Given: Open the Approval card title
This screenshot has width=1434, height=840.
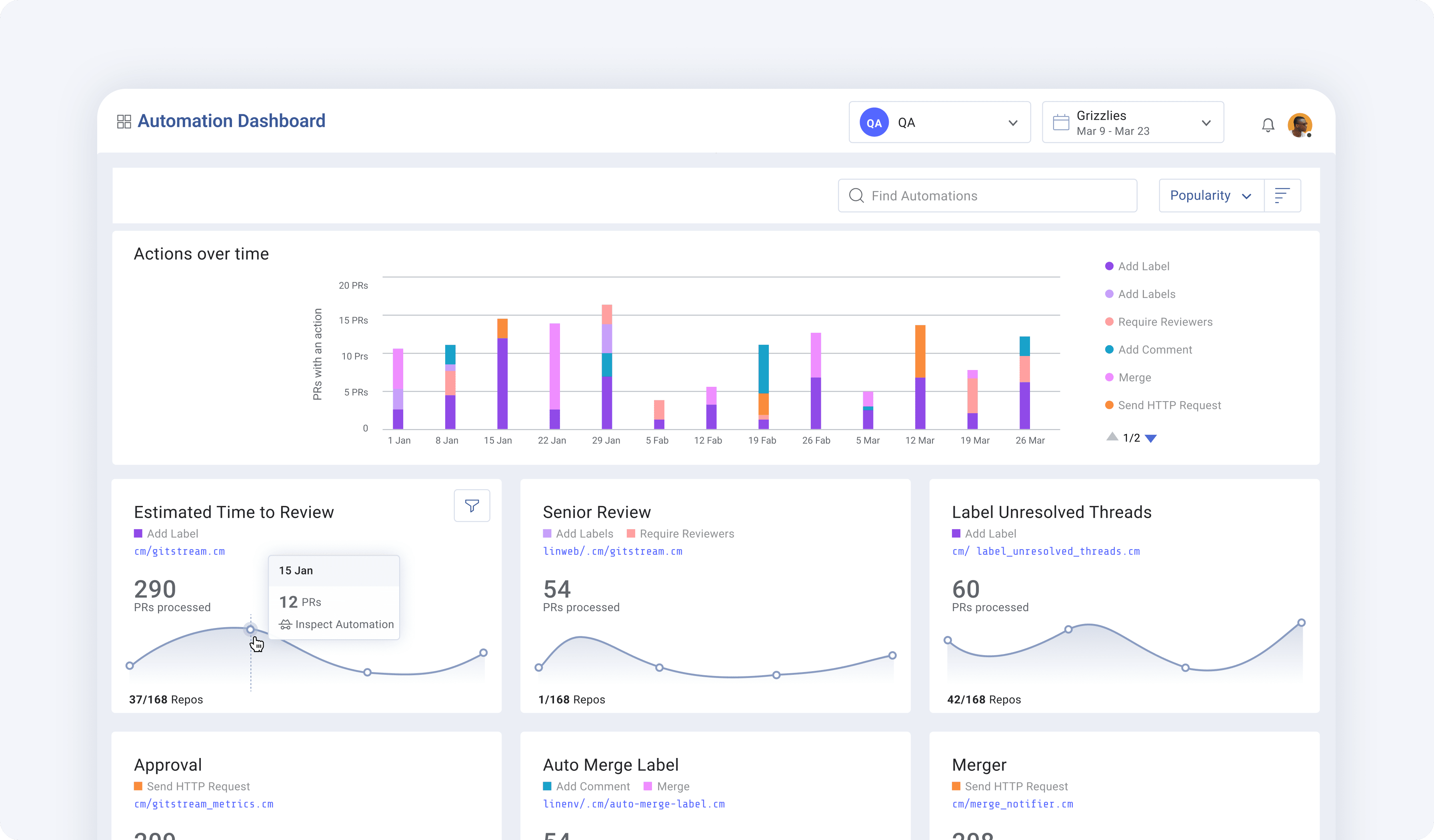Looking at the screenshot, I should point(168,766).
